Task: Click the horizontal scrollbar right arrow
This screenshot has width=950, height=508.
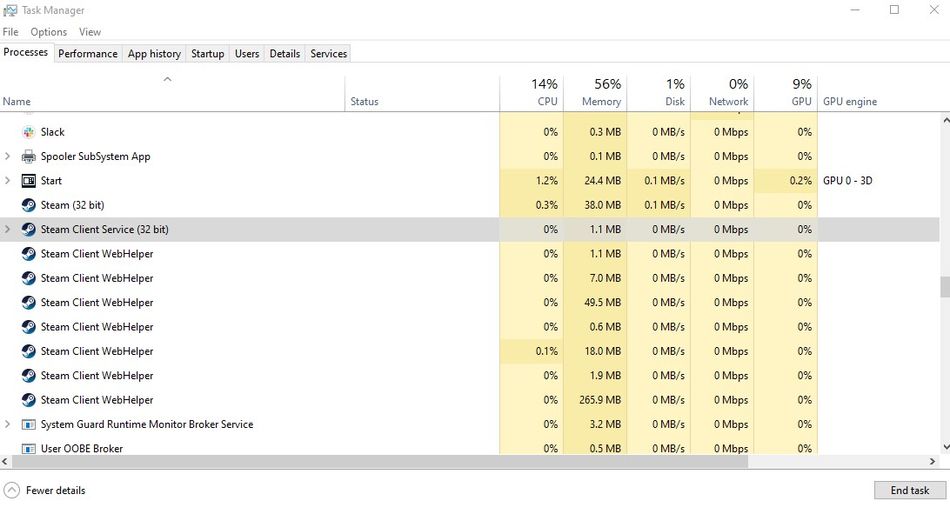Action: (x=932, y=461)
